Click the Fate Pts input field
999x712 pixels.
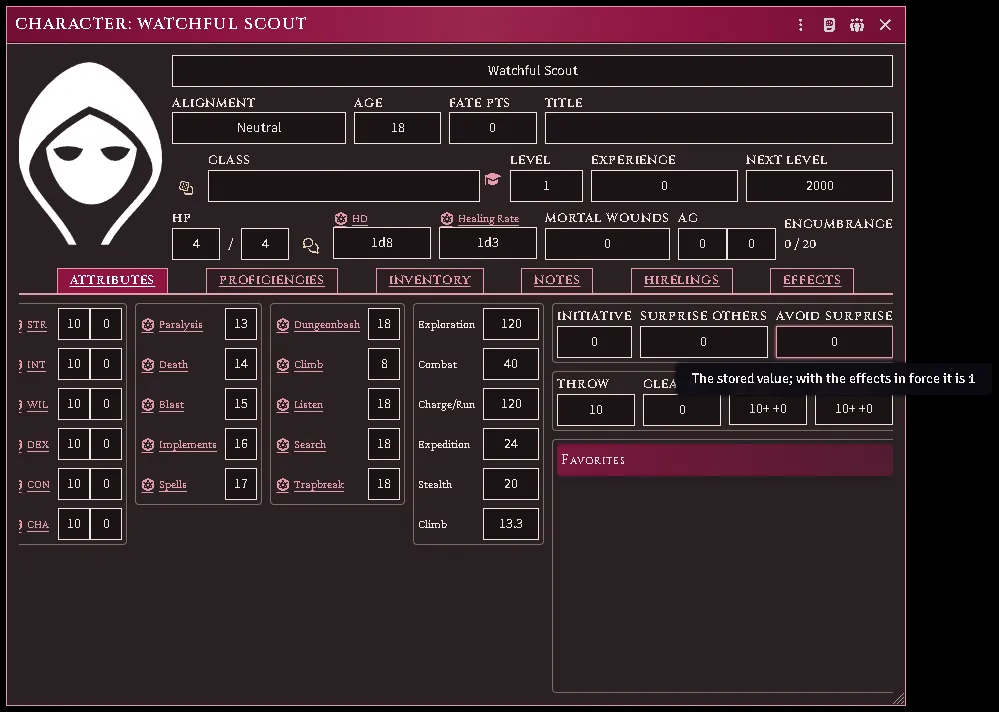point(492,128)
